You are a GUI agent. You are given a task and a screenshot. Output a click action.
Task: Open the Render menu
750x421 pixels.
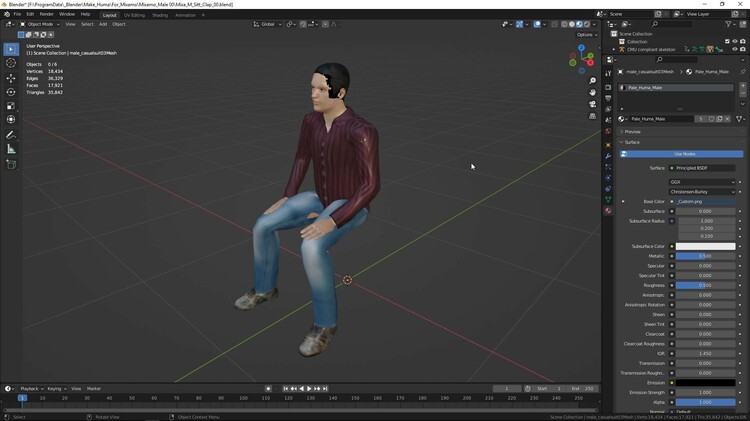click(47, 14)
